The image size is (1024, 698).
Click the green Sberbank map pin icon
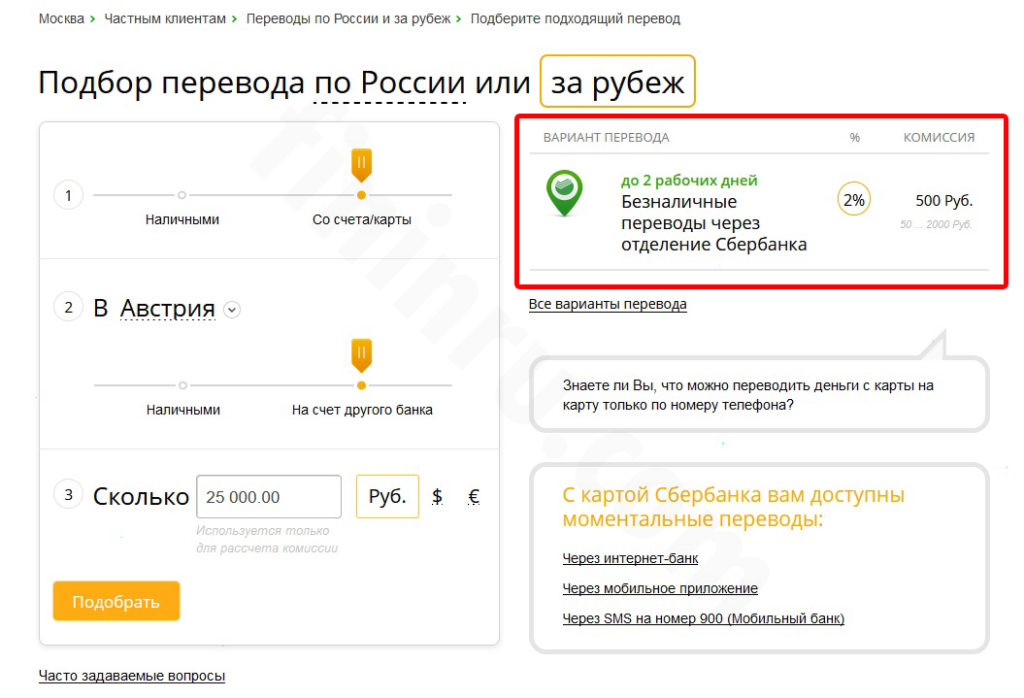[x=564, y=193]
